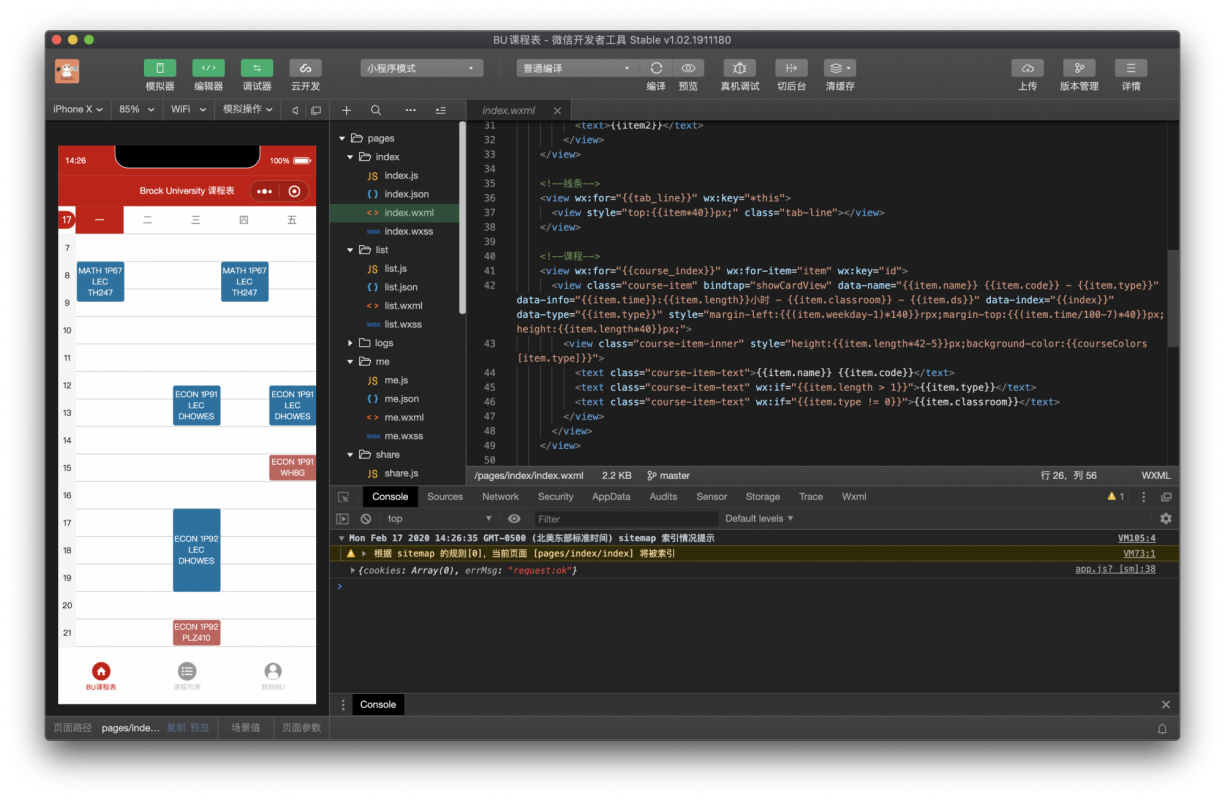Start real device debugging (真机调试)
Screen dimensions: 1225x800
[x=739, y=68]
